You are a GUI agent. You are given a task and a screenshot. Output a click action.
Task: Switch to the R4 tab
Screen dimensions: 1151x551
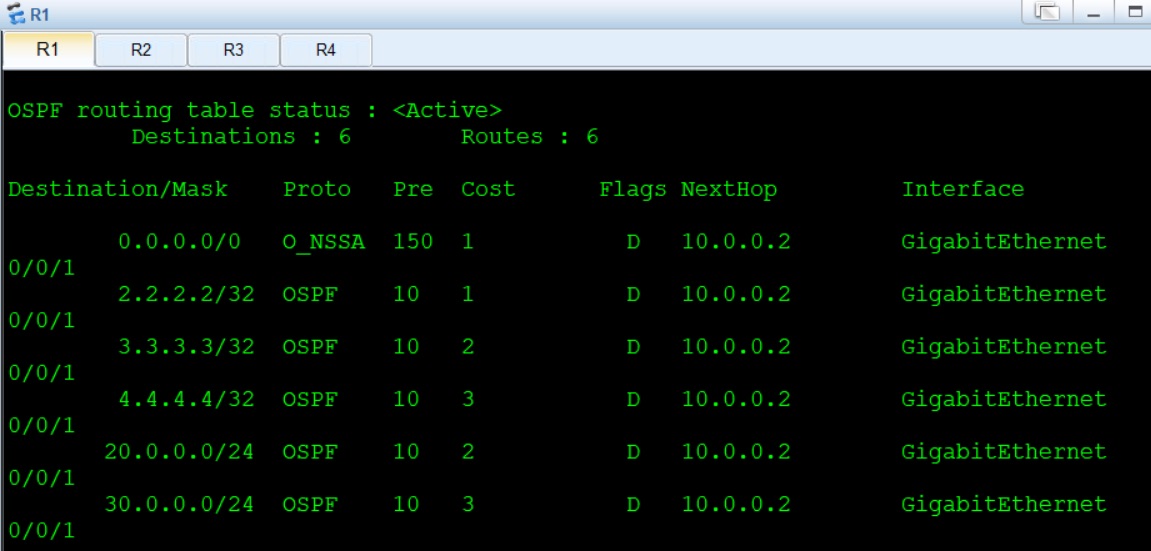coord(325,51)
